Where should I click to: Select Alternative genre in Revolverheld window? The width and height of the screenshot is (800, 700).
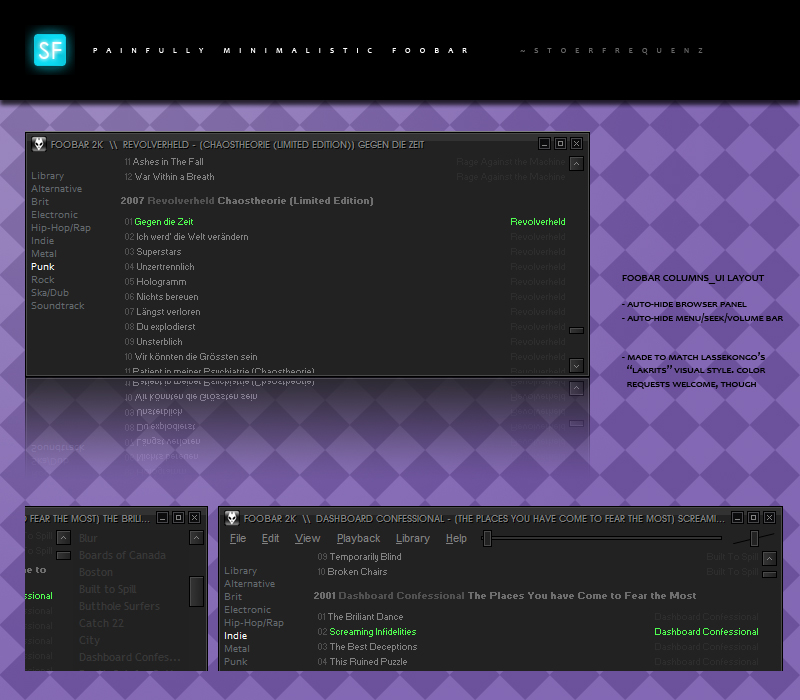[x=57, y=189]
